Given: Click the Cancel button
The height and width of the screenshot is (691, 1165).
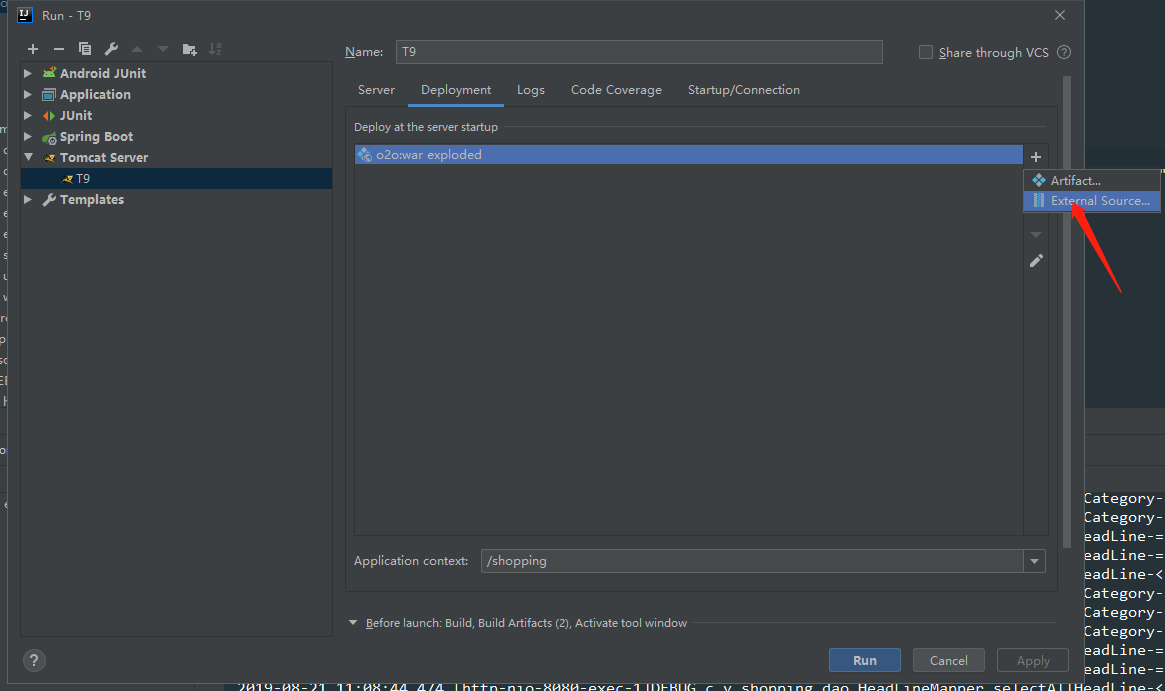Looking at the screenshot, I should 948,660.
